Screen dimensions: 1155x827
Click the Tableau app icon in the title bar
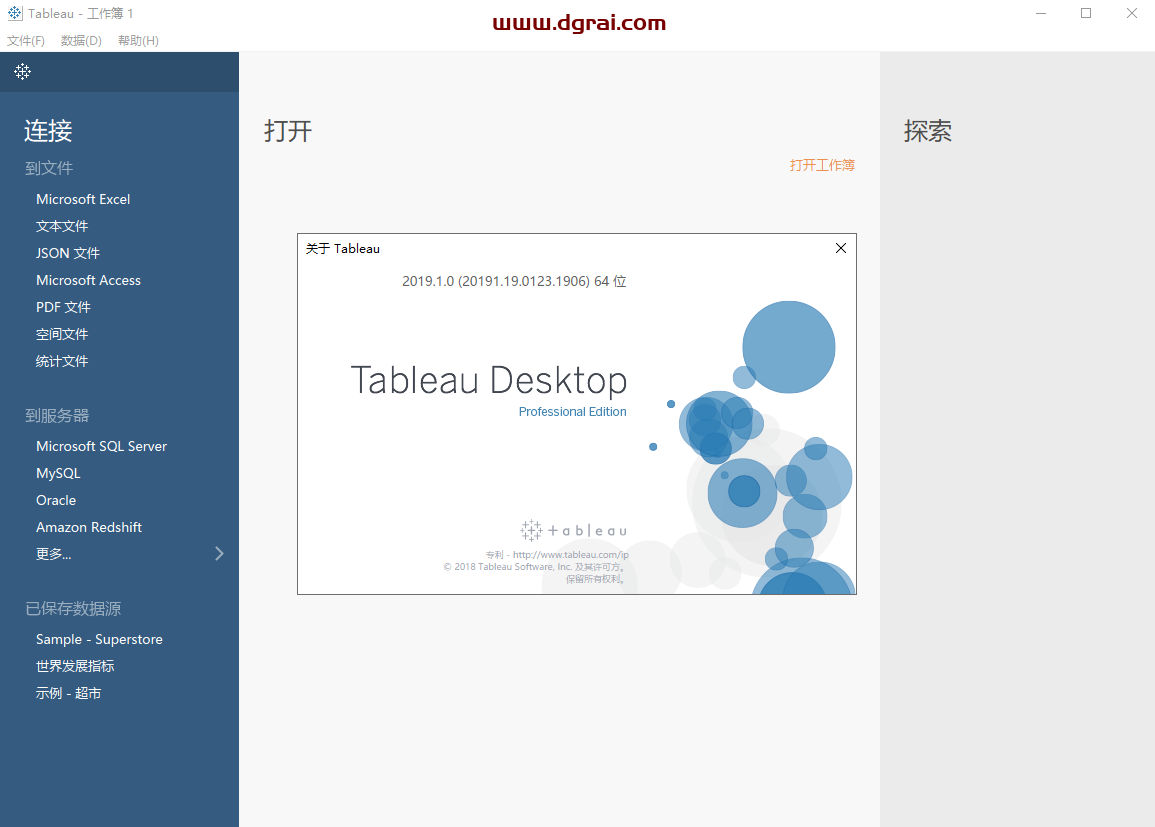[13, 13]
